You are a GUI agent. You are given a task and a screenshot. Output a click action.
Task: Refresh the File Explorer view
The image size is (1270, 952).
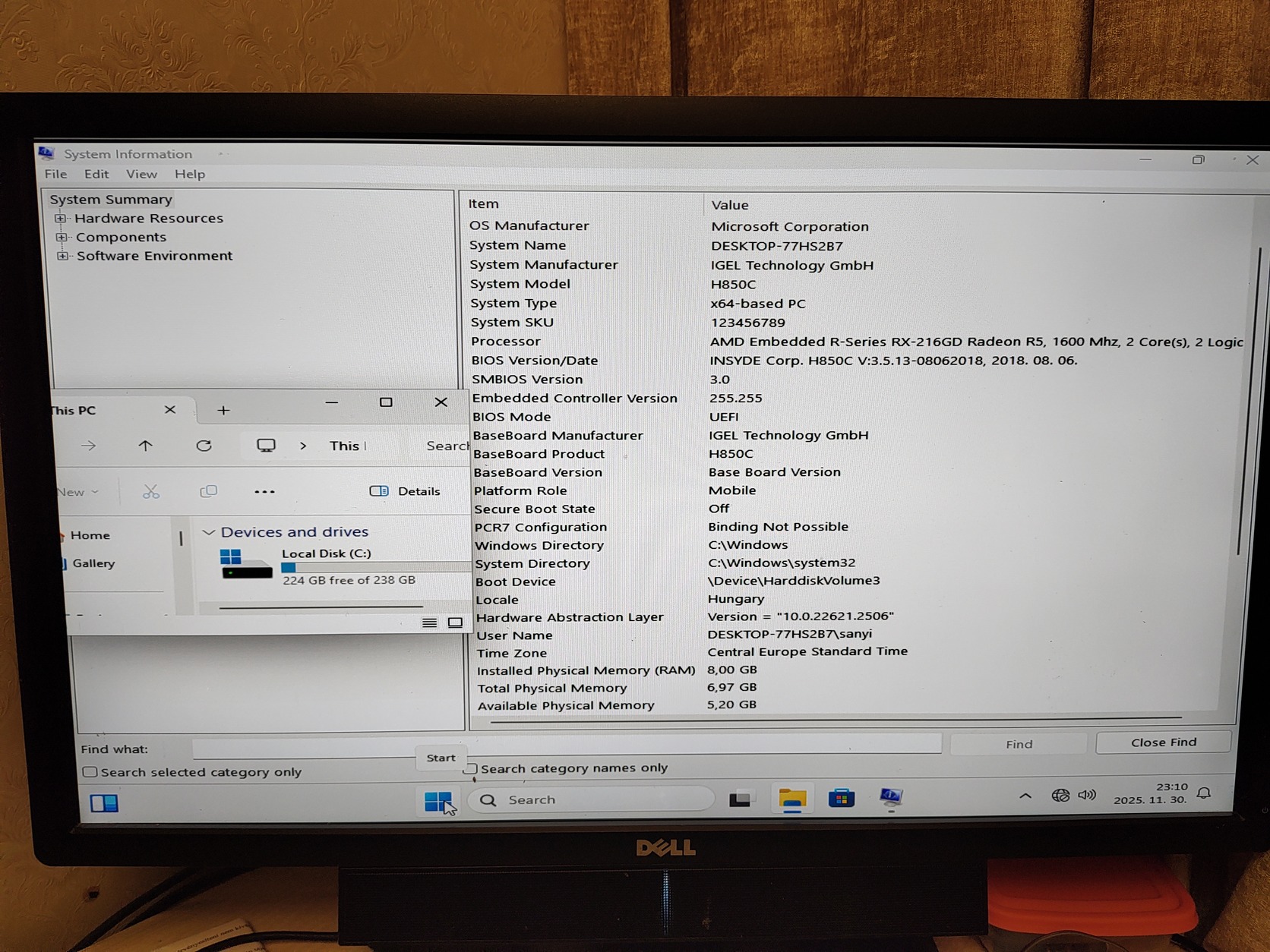pos(204,446)
